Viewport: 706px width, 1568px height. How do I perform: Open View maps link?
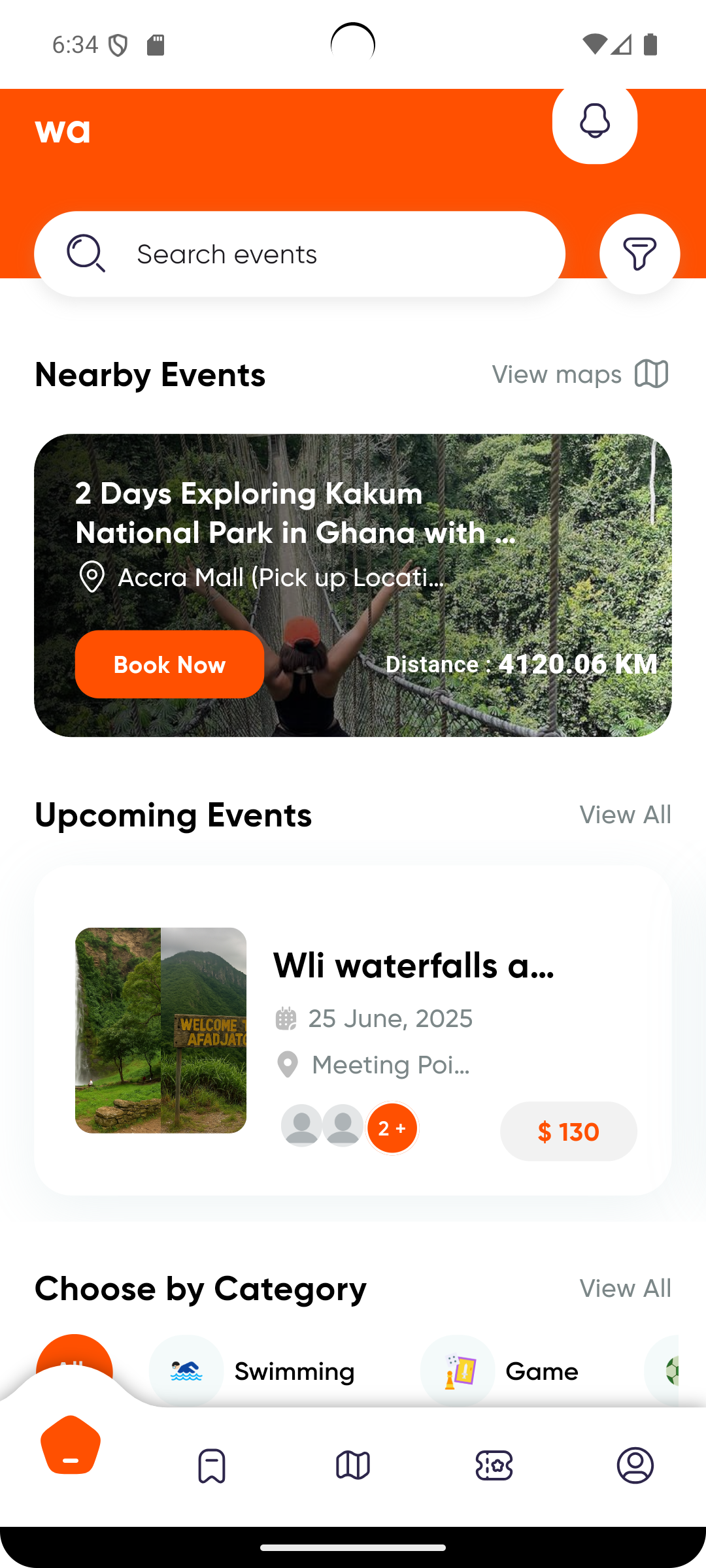click(557, 374)
